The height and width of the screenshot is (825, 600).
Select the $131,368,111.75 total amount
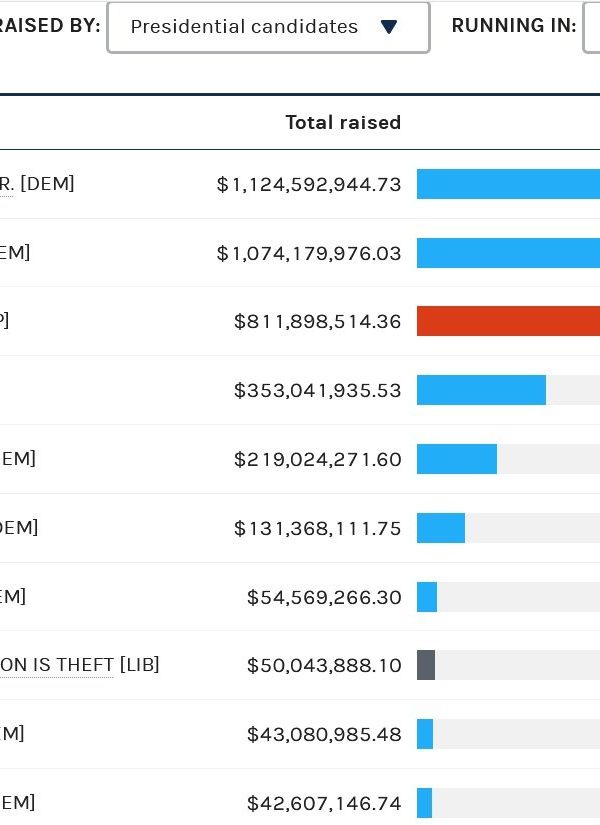point(317,528)
